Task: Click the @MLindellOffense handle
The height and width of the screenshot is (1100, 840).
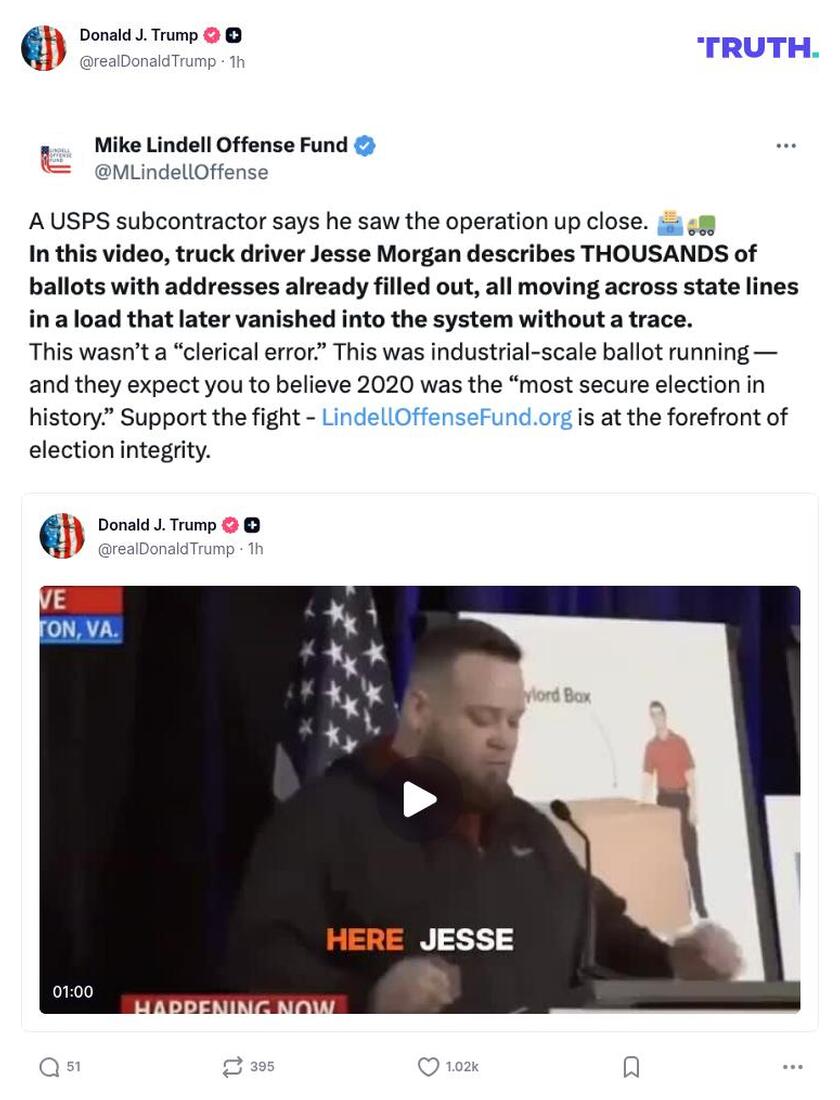Action: [x=181, y=173]
